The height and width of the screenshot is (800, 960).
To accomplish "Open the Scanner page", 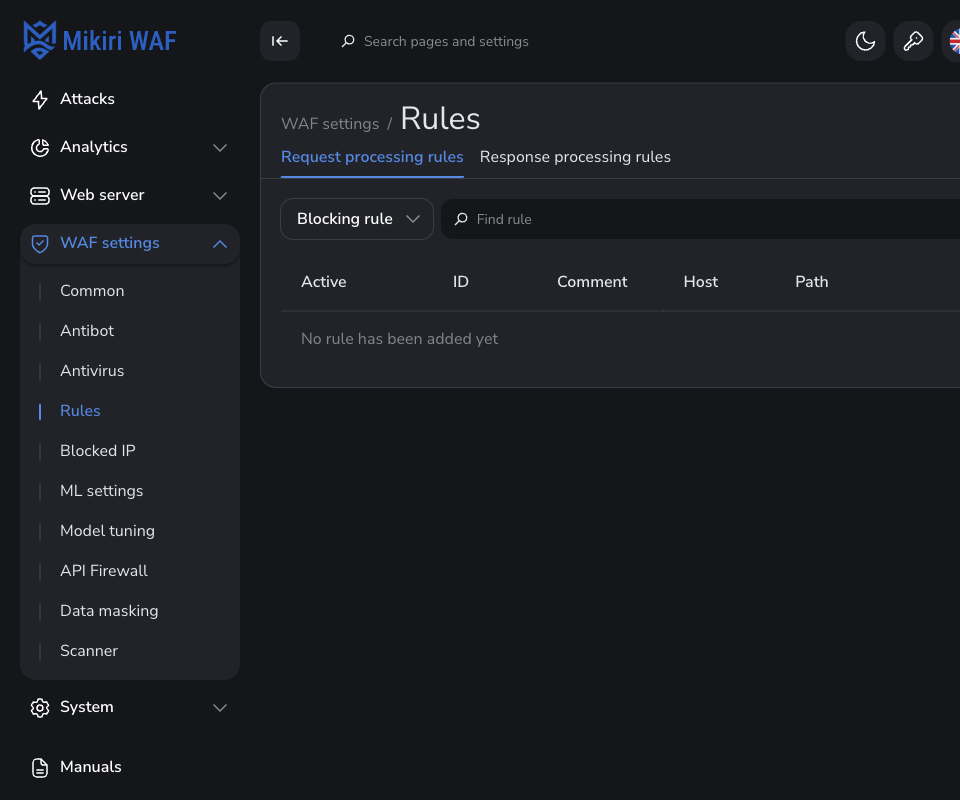I will point(89,651).
